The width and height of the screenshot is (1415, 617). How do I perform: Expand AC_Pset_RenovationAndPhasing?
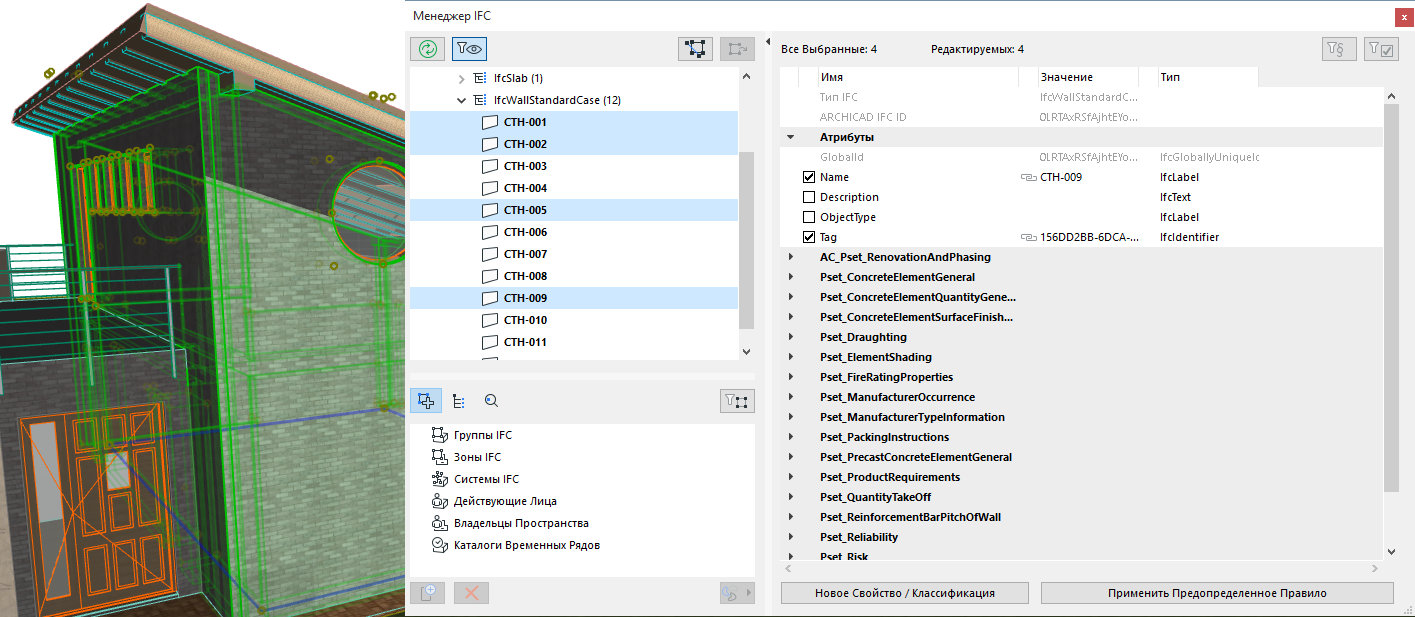click(x=790, y=257)
